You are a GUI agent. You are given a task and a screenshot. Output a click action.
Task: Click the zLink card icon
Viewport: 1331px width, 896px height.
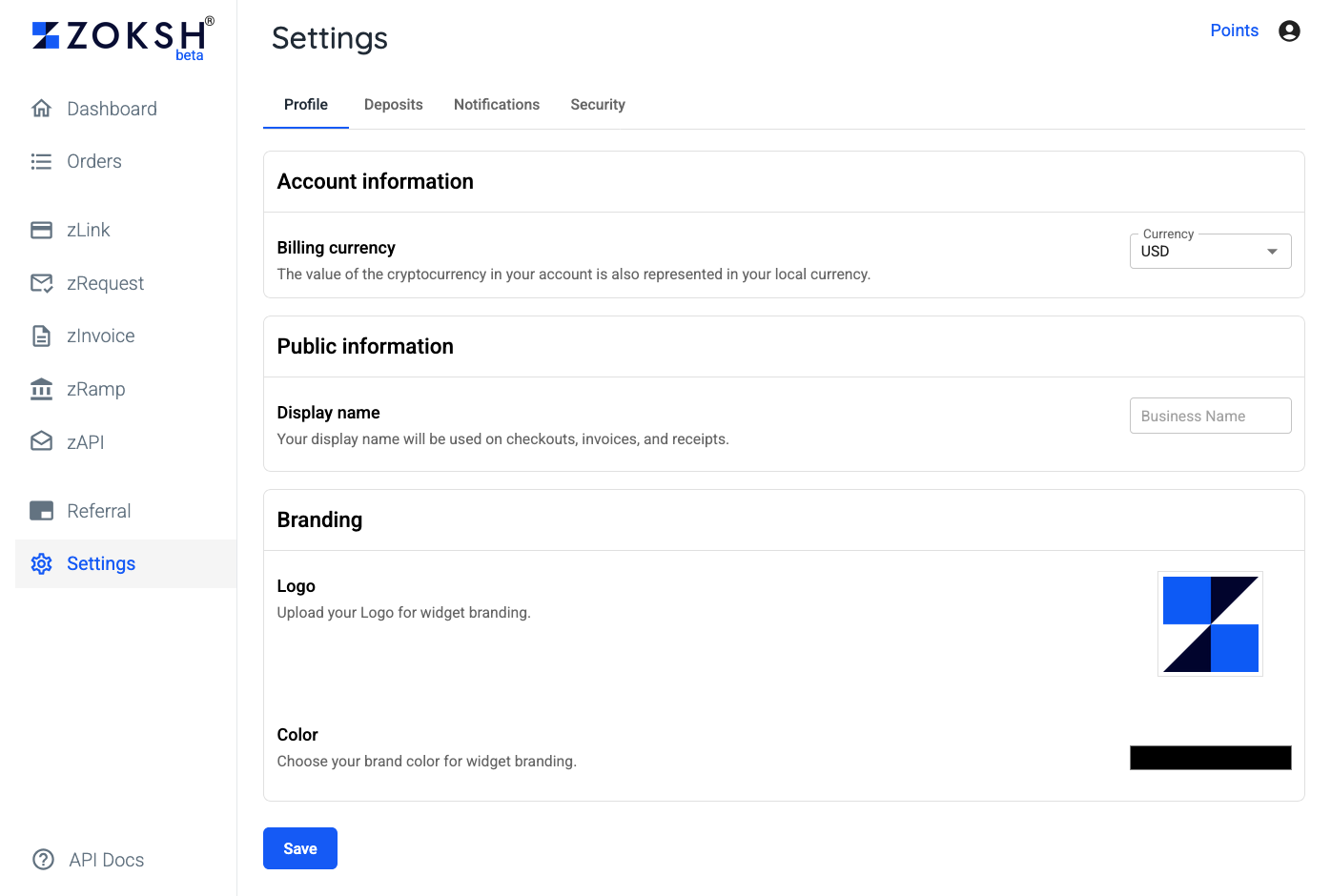tap(41, 230)
